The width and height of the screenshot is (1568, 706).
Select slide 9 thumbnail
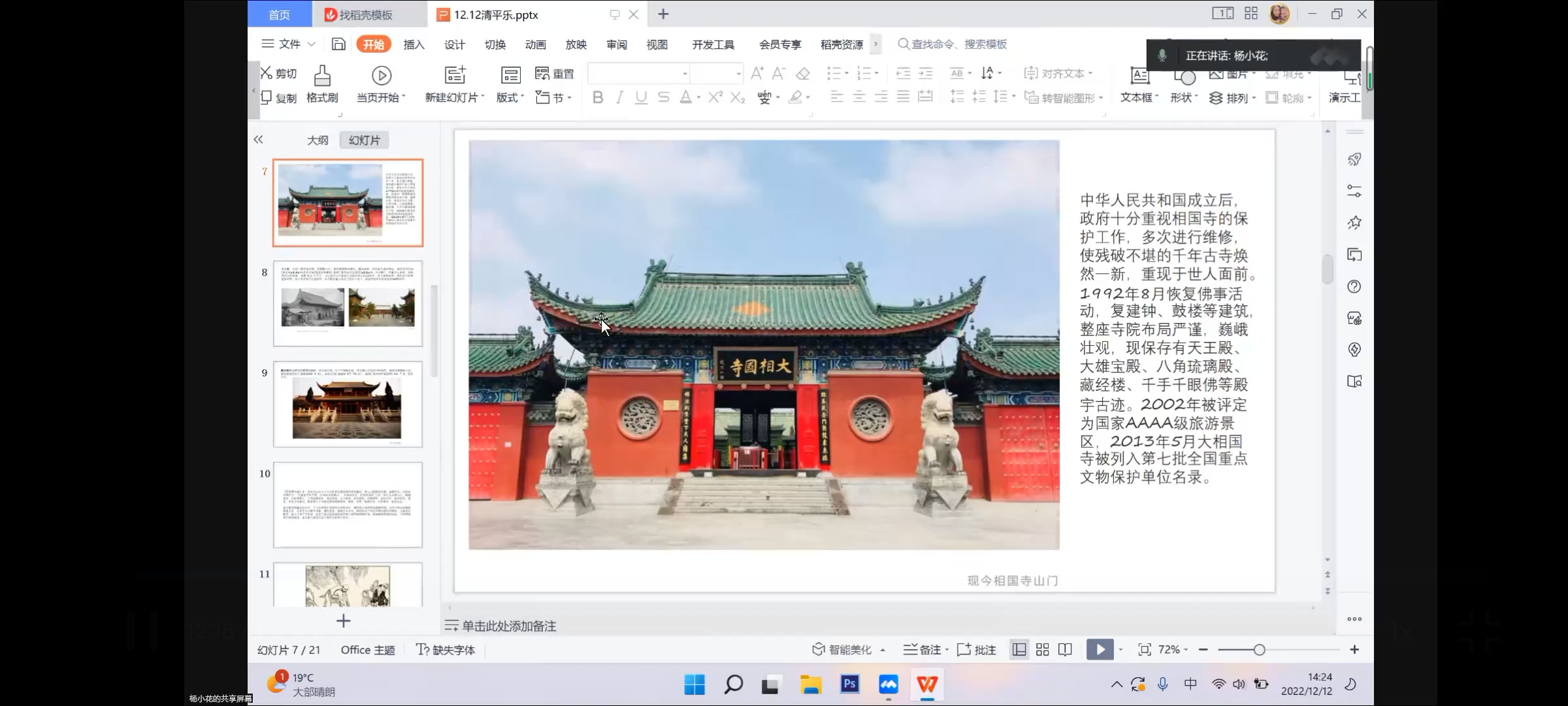click(x=348, y=404)
